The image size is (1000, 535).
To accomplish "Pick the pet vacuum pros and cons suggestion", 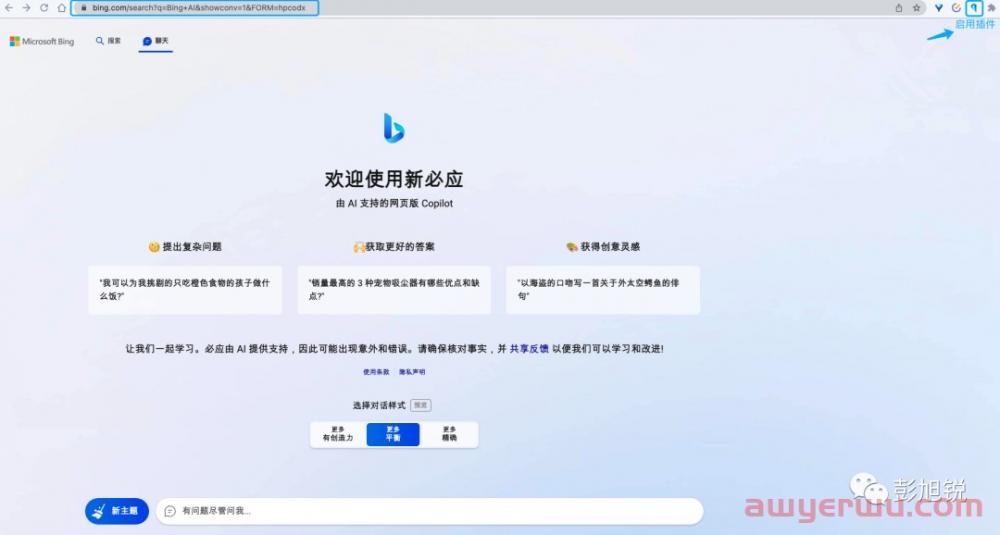I will pyautogui.click(x=394, y=289).
